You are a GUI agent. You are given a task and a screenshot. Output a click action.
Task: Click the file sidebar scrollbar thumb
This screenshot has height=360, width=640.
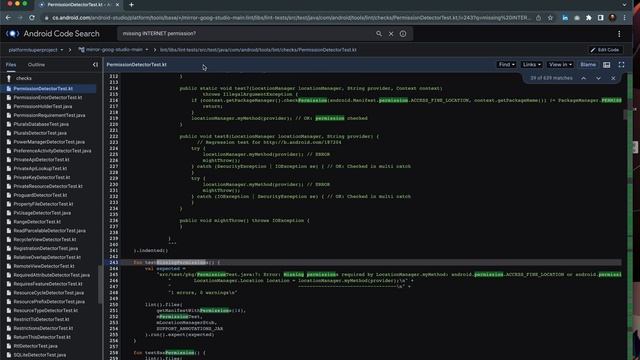(100, 284)
